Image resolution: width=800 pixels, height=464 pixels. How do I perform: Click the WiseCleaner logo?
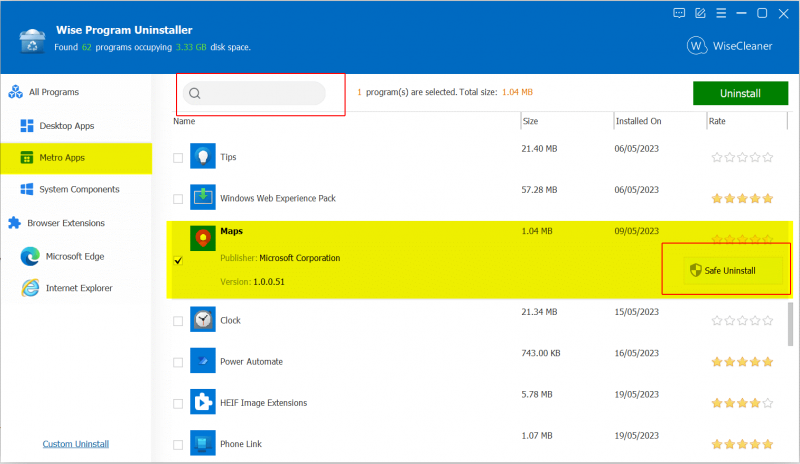click(729, 46)
